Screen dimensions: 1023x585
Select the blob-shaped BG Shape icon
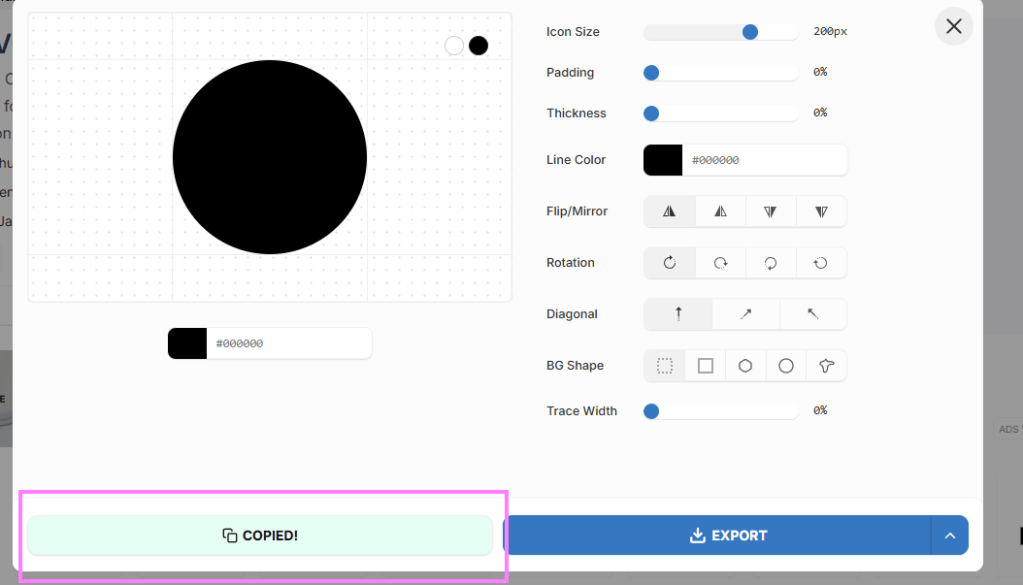click(x=826, y=366)
